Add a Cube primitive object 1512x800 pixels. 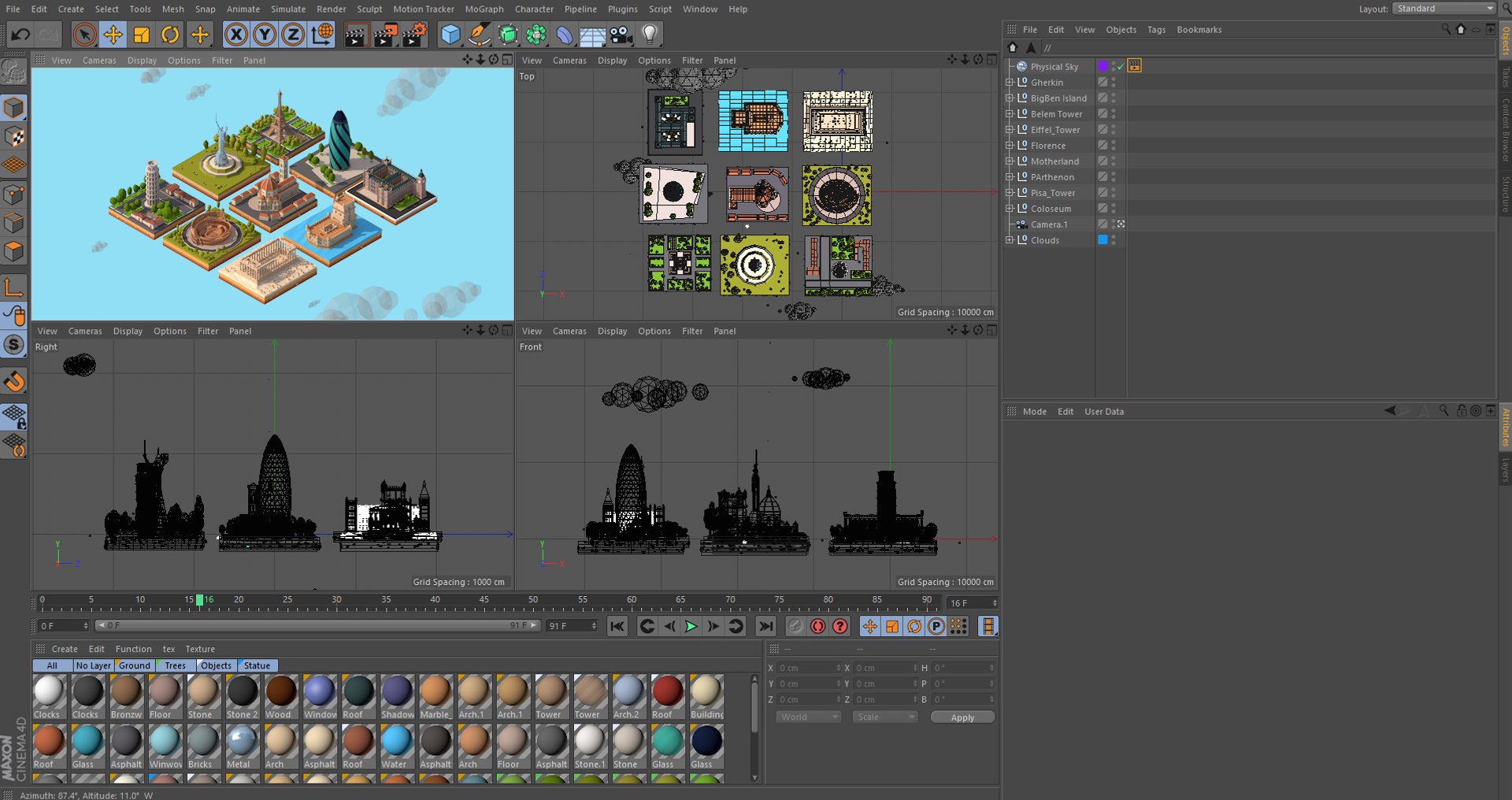[450, 35]
